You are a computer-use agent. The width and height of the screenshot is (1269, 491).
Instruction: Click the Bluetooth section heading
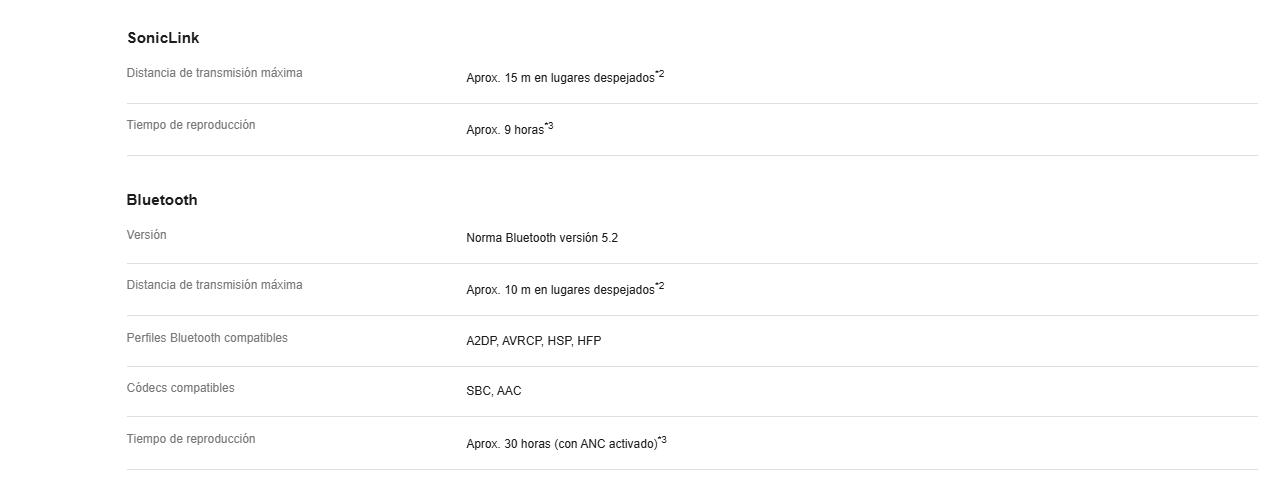coord(162,200)
